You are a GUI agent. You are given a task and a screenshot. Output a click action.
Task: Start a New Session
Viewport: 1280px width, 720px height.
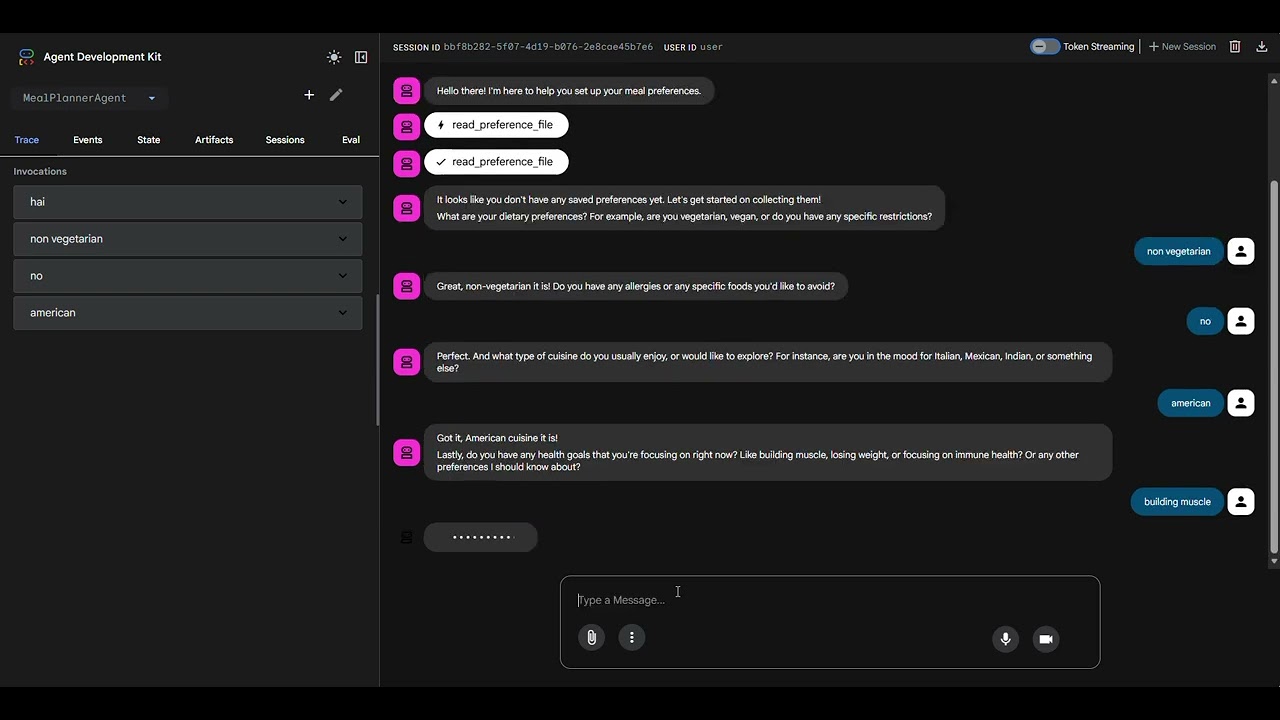coord(1182,47)
